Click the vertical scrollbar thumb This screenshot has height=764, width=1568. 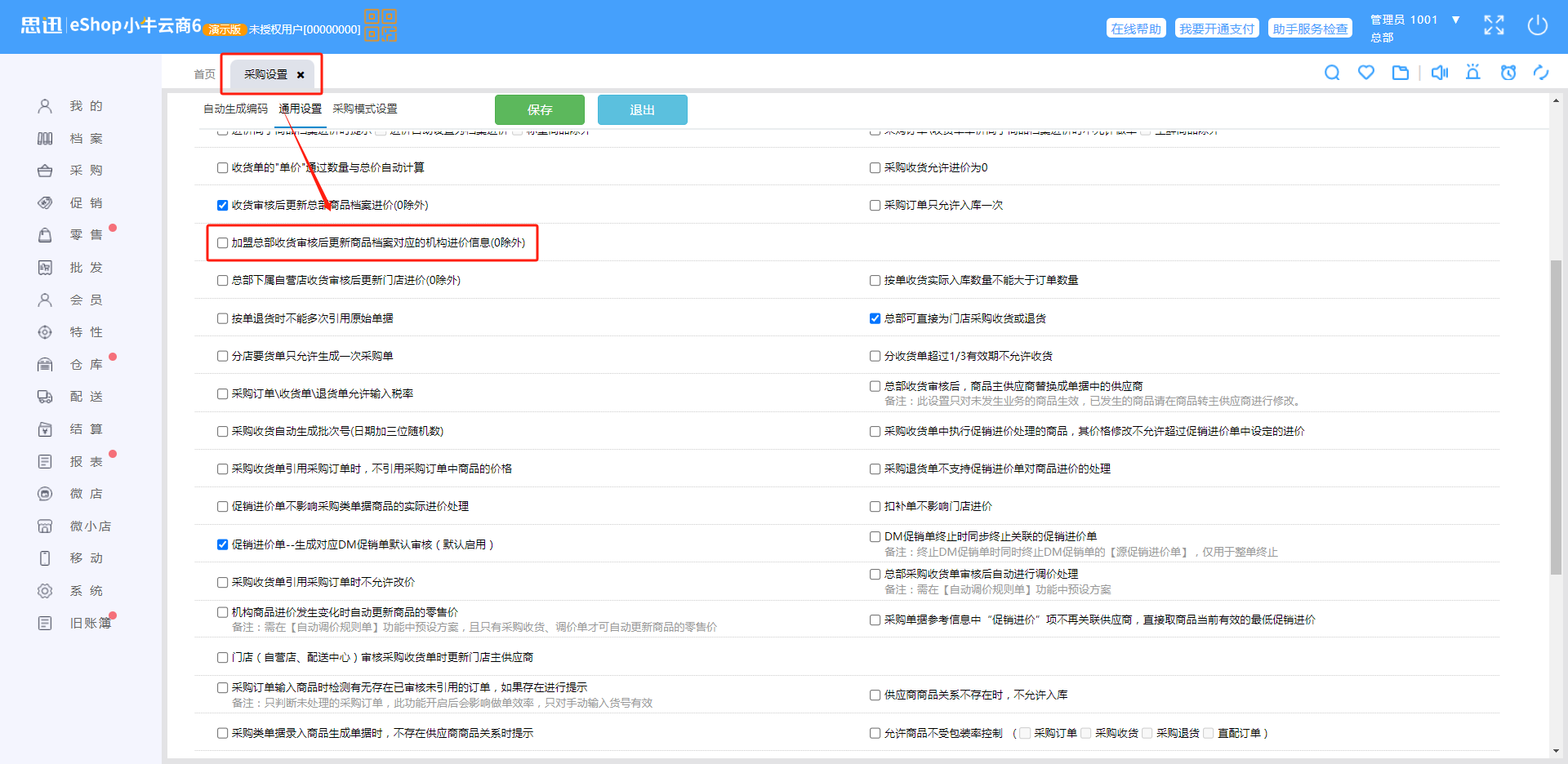click(1556, 416)
